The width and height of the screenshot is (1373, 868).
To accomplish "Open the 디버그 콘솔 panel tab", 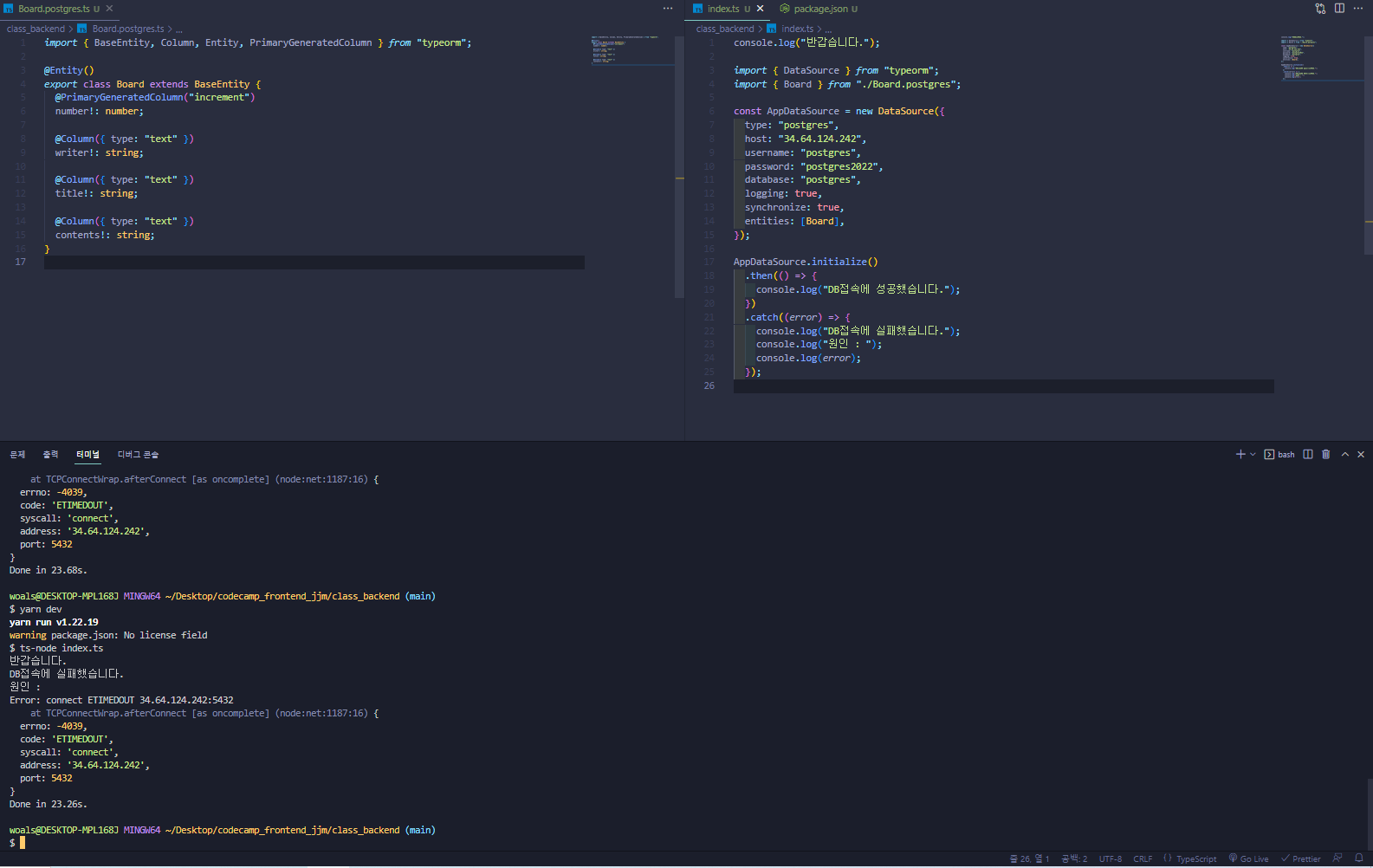I will click(x=138, y=455).
